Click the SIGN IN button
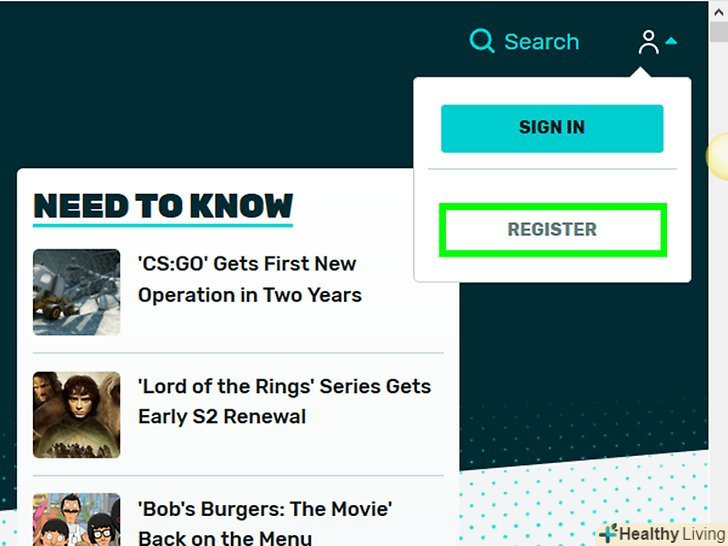This screenshot has width=728, height=546. click(x=552, y=128)
